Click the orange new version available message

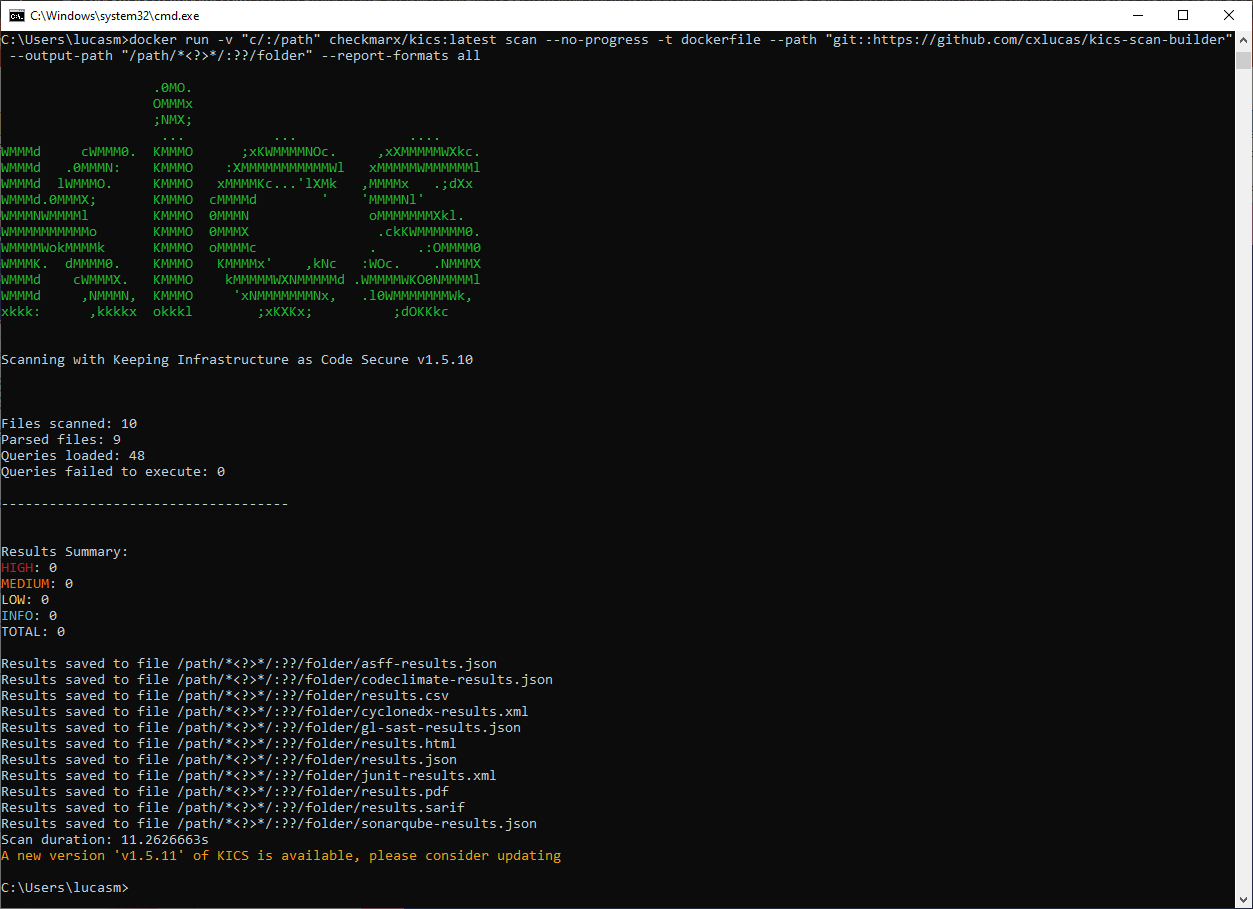point(281,856)
